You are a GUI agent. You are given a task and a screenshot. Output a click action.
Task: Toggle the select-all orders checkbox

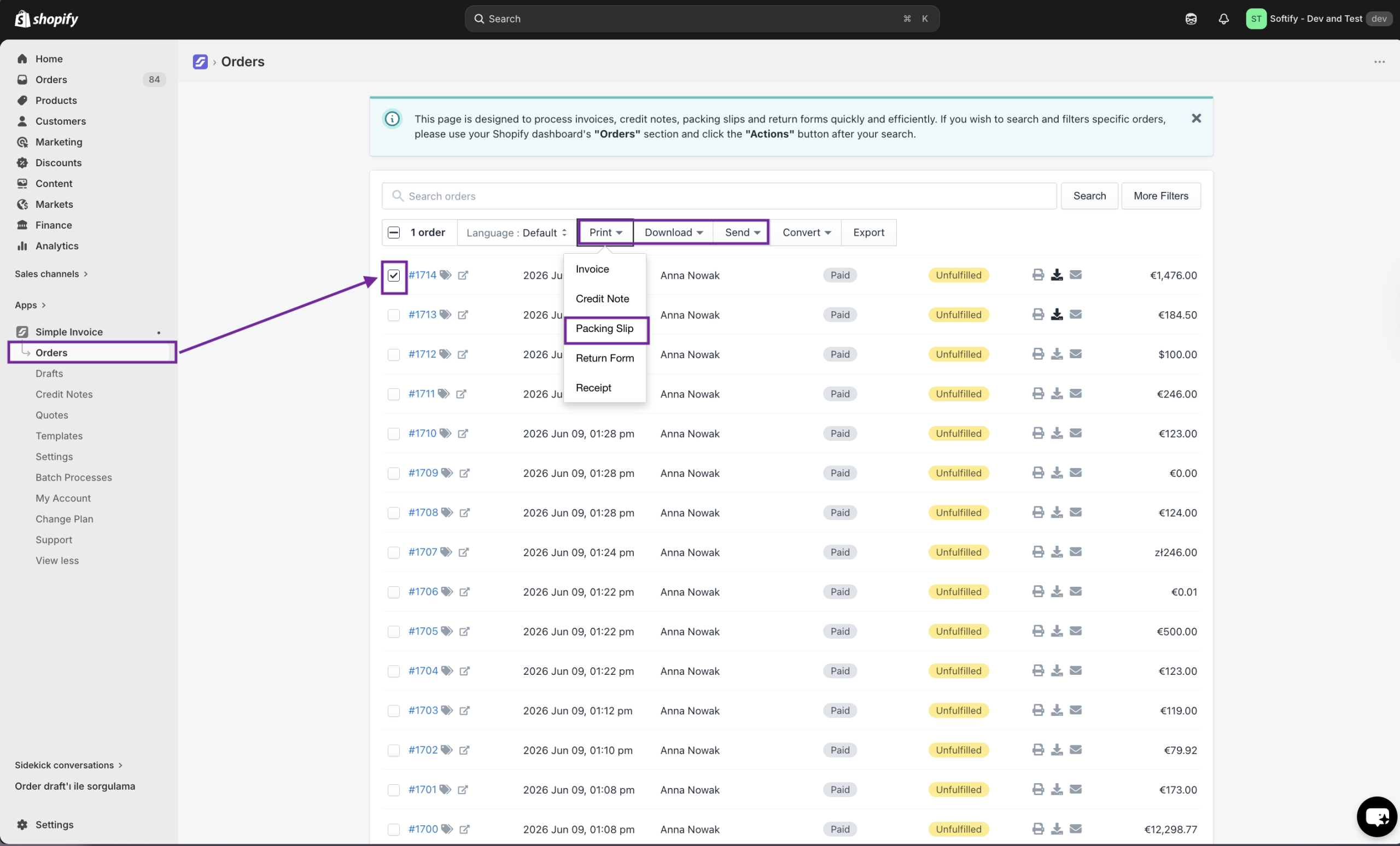(x=394, y=232)
